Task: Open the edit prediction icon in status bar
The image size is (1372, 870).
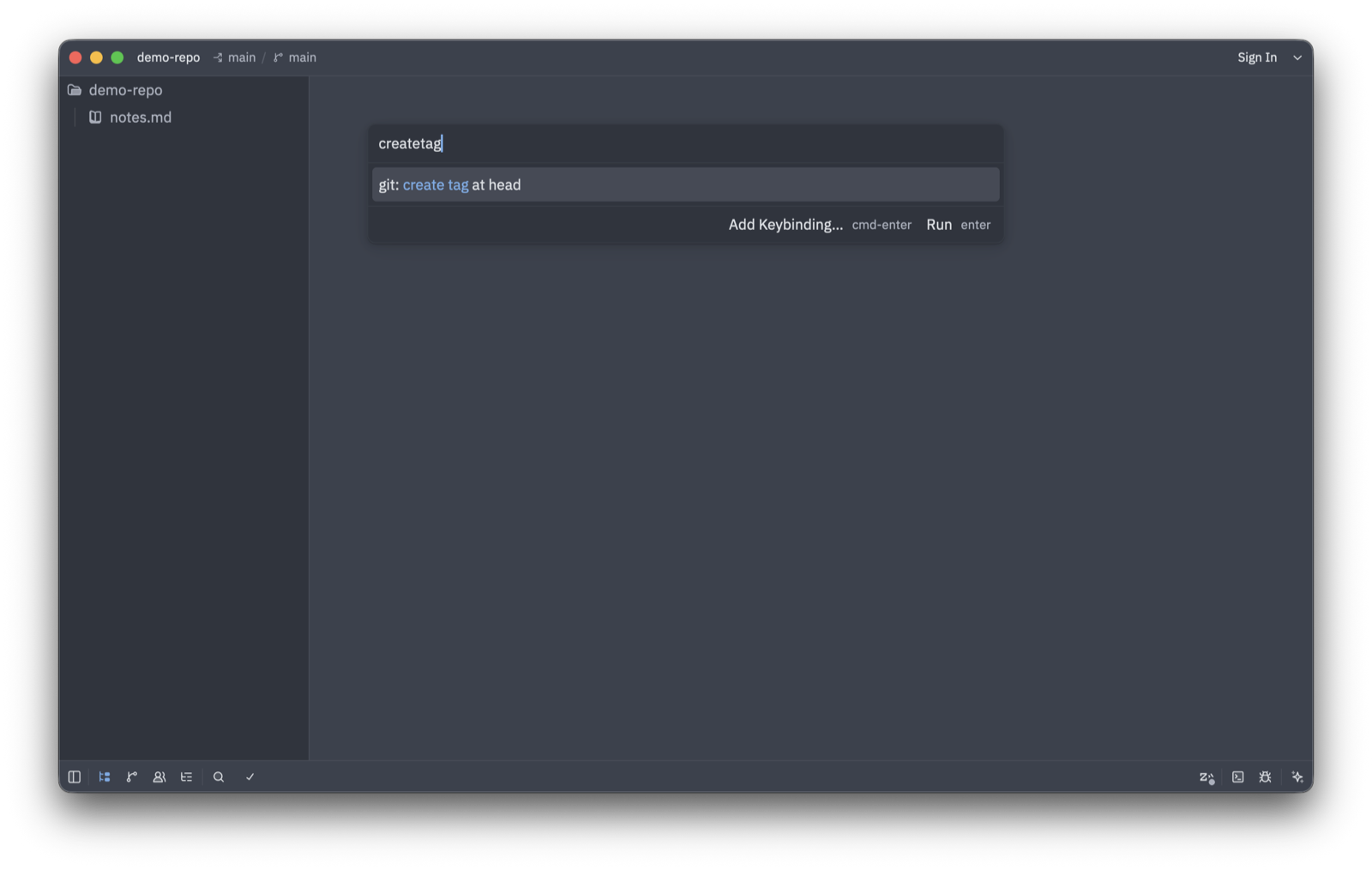Action: coord(1207,777)
